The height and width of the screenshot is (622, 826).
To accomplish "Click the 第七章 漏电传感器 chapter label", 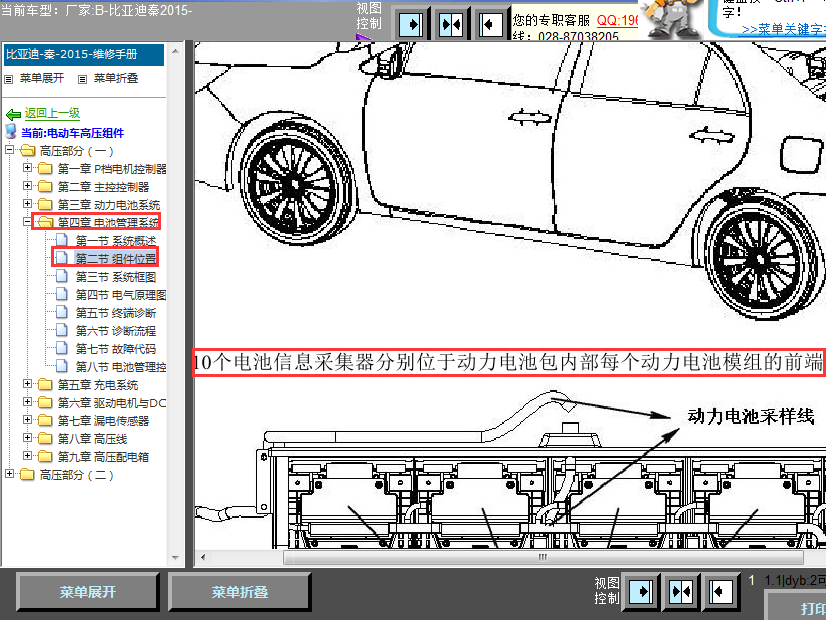I will tap(103, 420).
